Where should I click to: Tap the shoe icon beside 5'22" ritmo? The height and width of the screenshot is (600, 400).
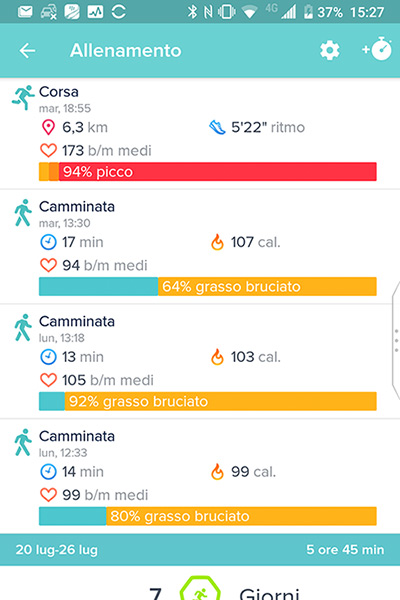pyautogui.click(x=217, y=127)
